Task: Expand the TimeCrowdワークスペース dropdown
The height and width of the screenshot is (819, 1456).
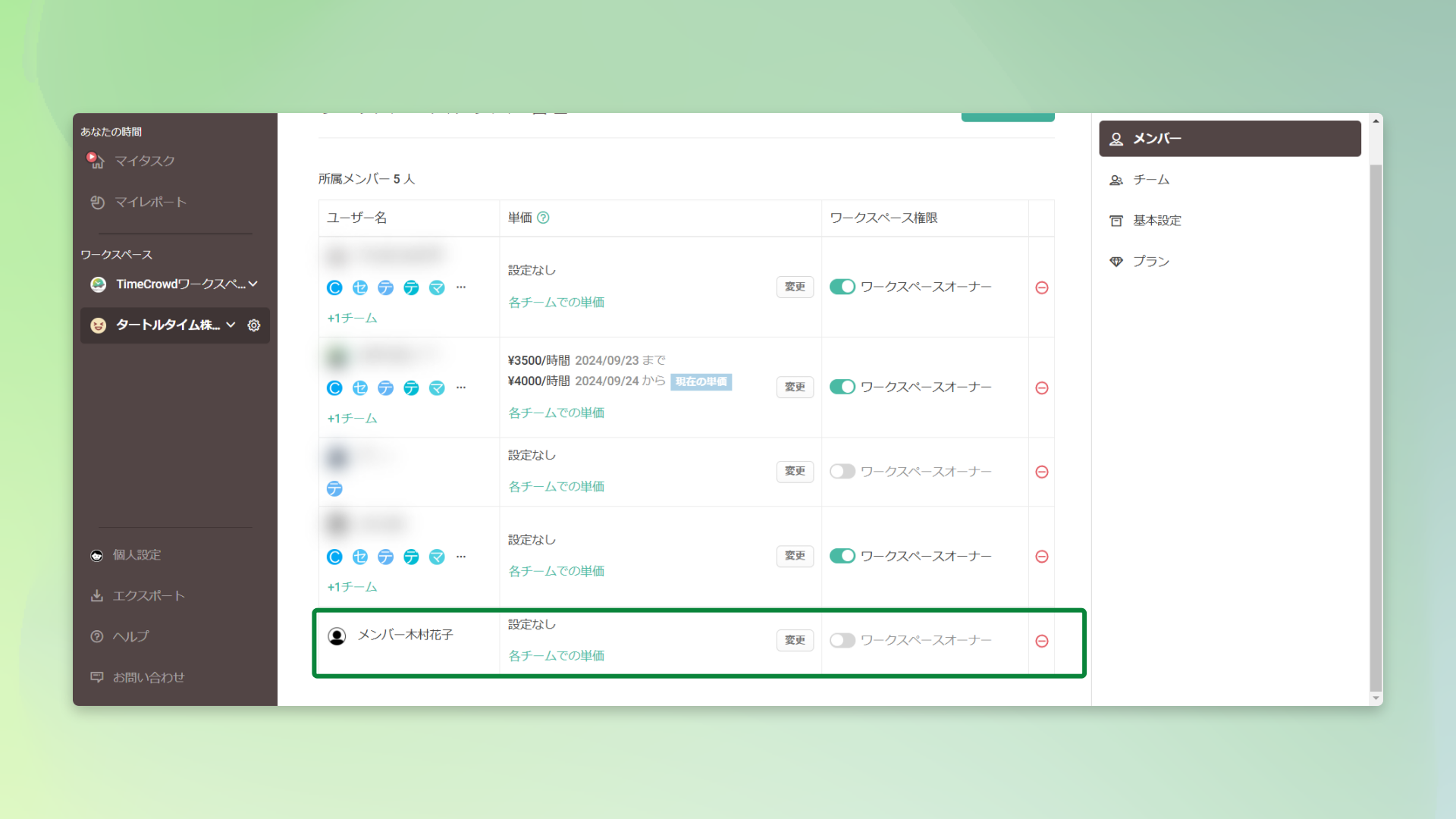Action: point(253,284)
